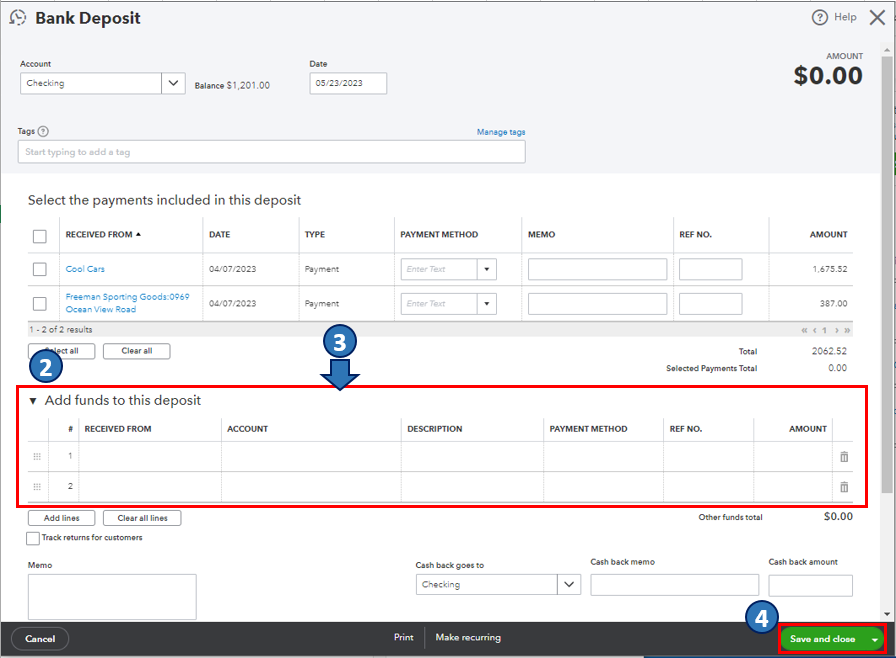
Task: Delete line 1 with trash icon
Action: point(844,457)
